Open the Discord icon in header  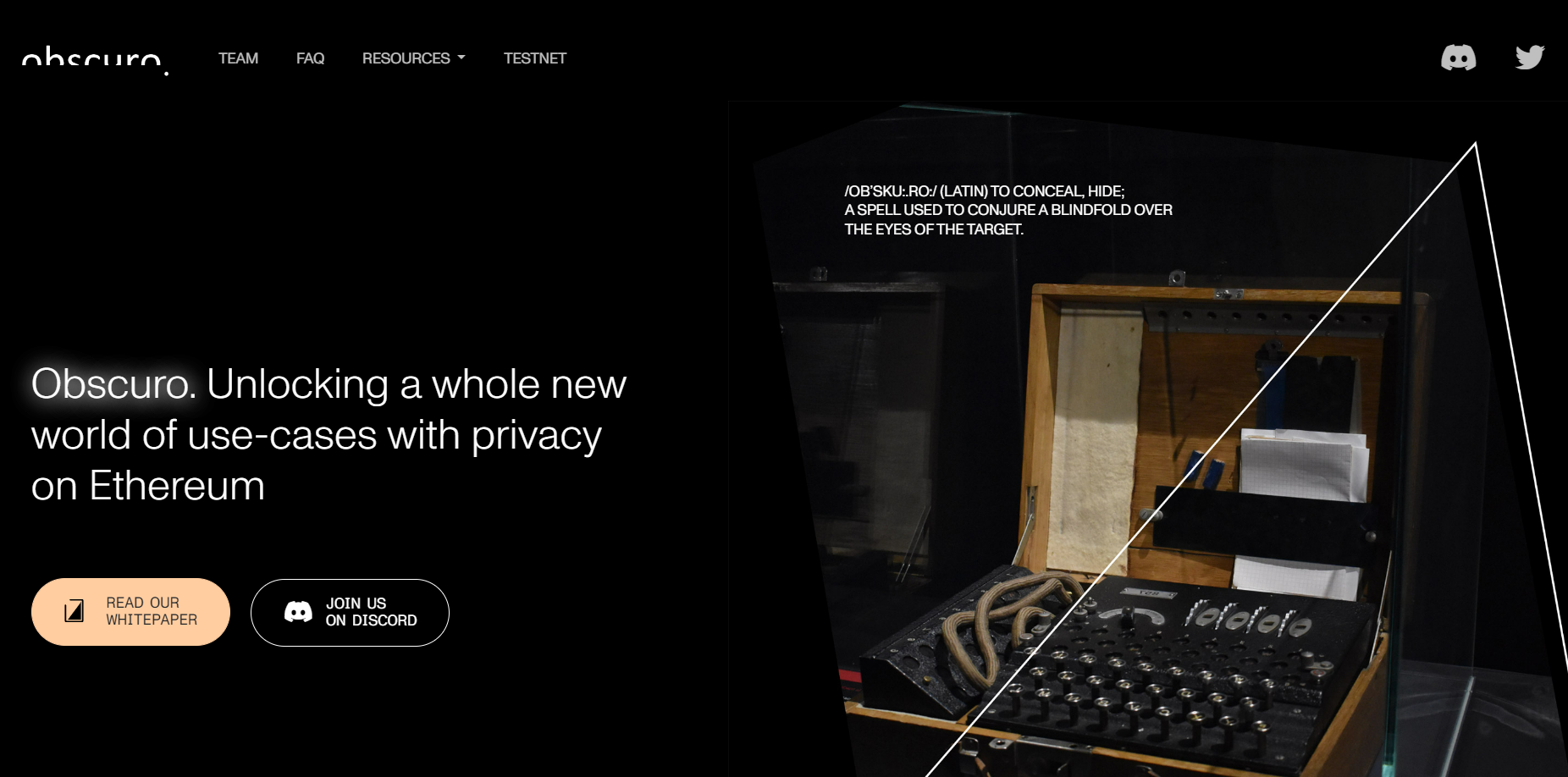1458,58
